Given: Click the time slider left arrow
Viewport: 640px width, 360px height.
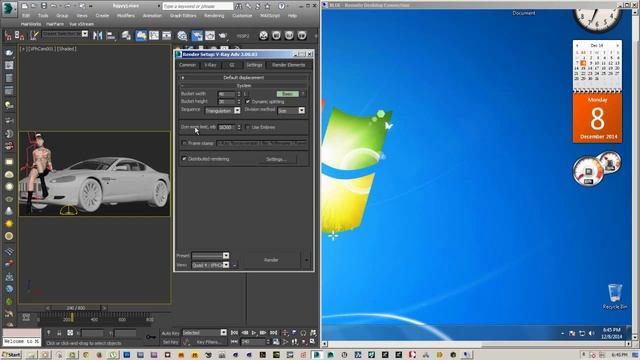Looking at the screenshot, I should point(48,308).
